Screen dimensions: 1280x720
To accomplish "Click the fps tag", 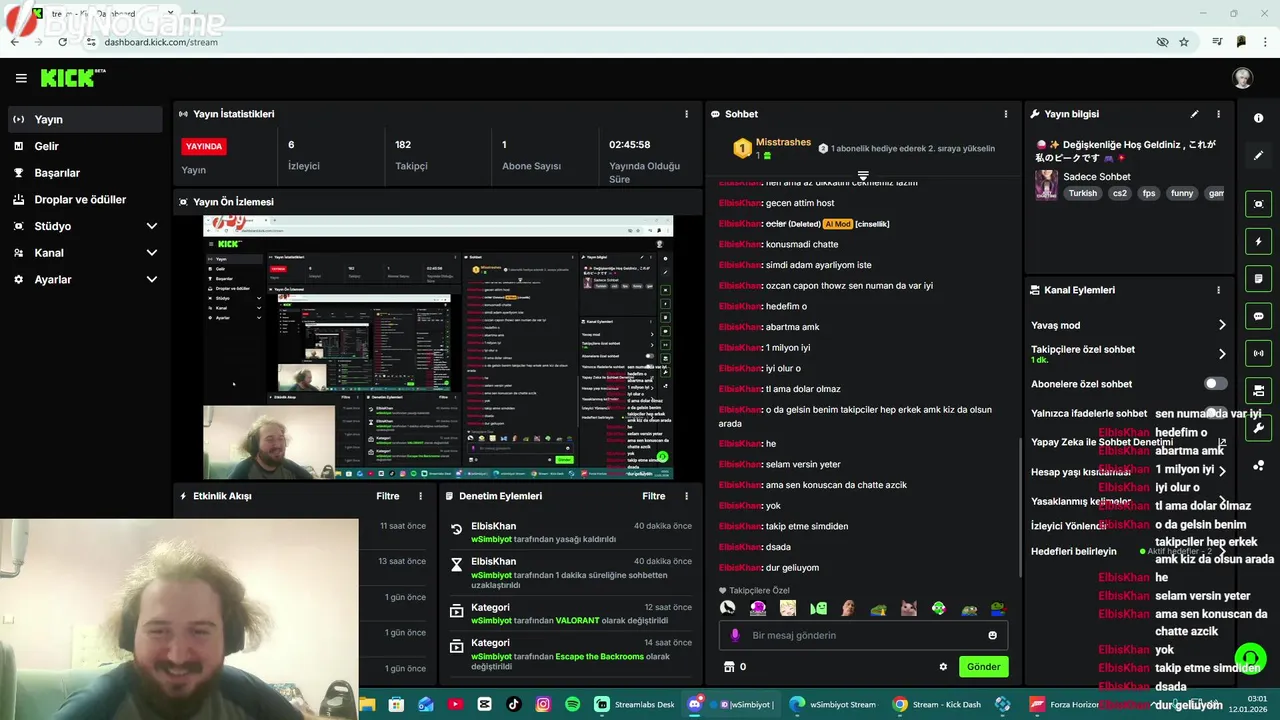I will pos(1149,193).
